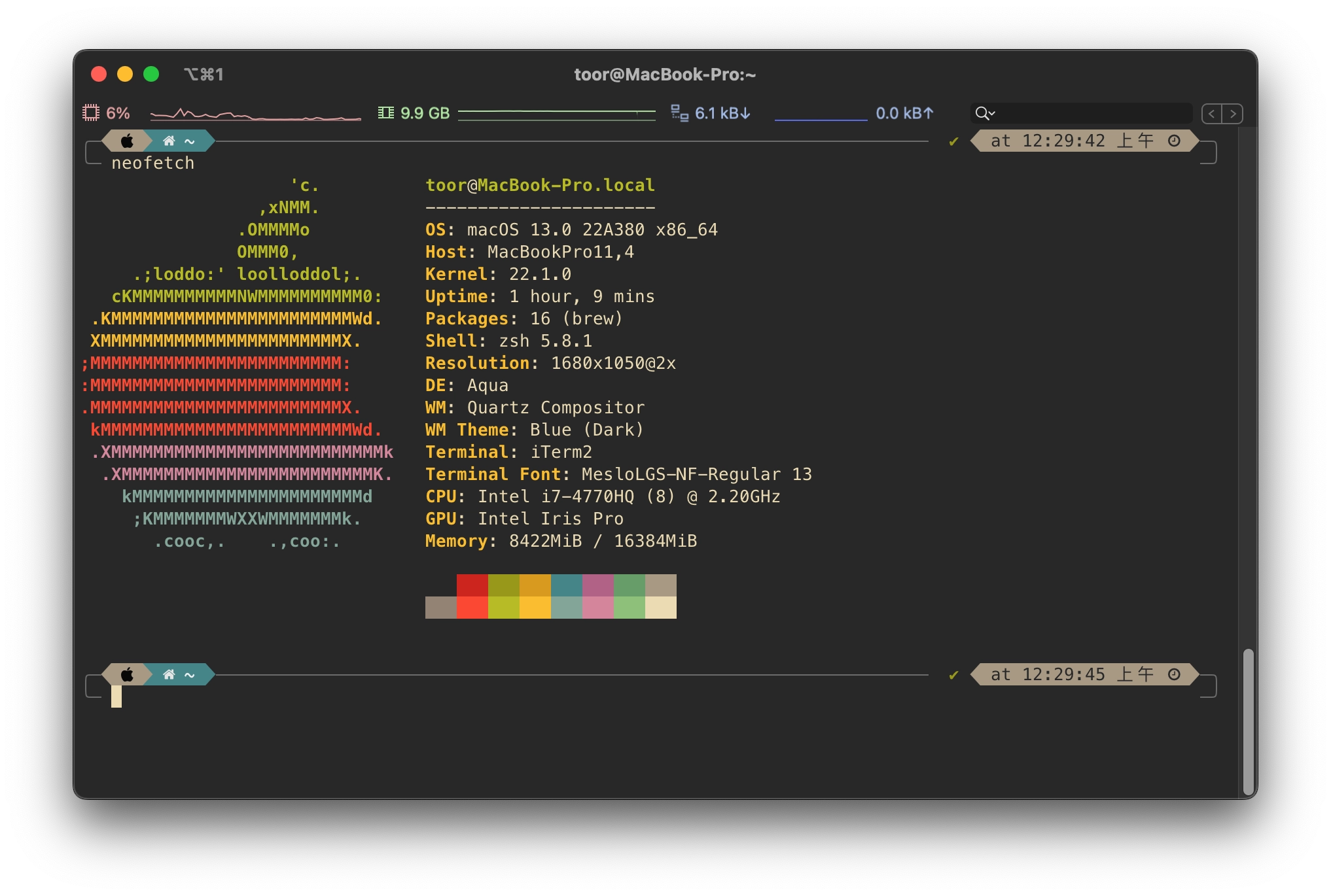Minimize the iTerm2 window with yellow button
The height and width of the screenshot is (896, 1331).
tap(125, 74)
